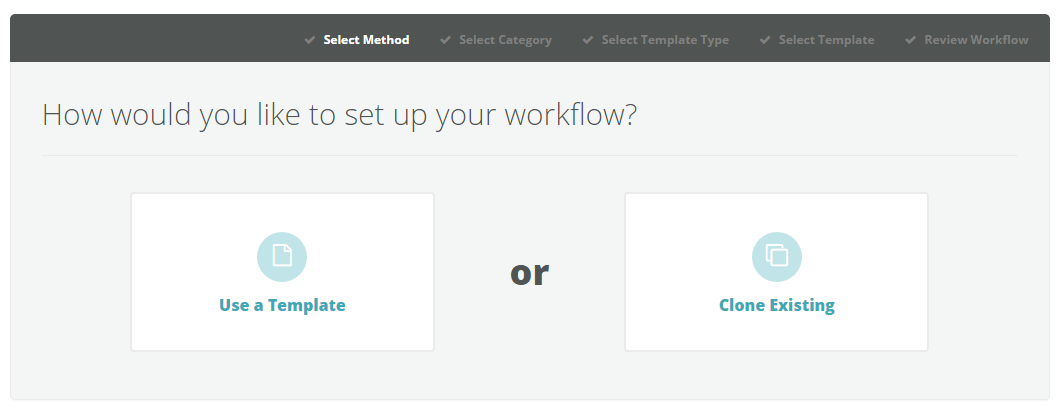Viewport: 1056px width, 409px height.
Task: Click the overlapping squares clone icon
Action: click(777, 257)
